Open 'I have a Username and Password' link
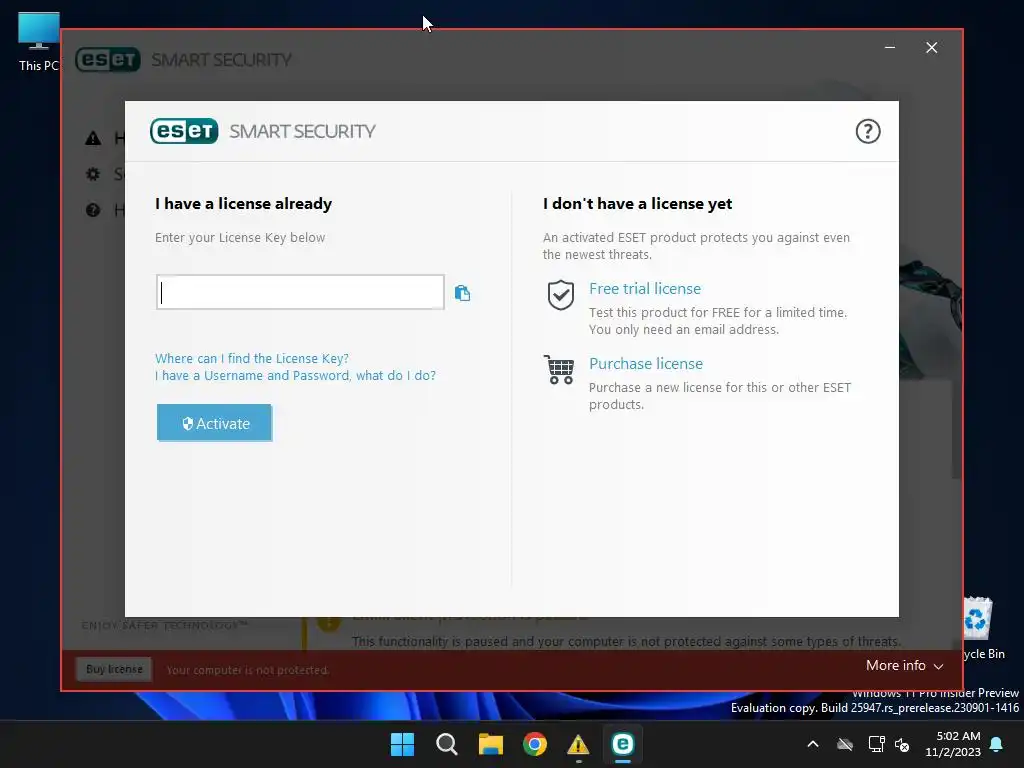This screenshot has height=768, width=1024. pos(295,376)
